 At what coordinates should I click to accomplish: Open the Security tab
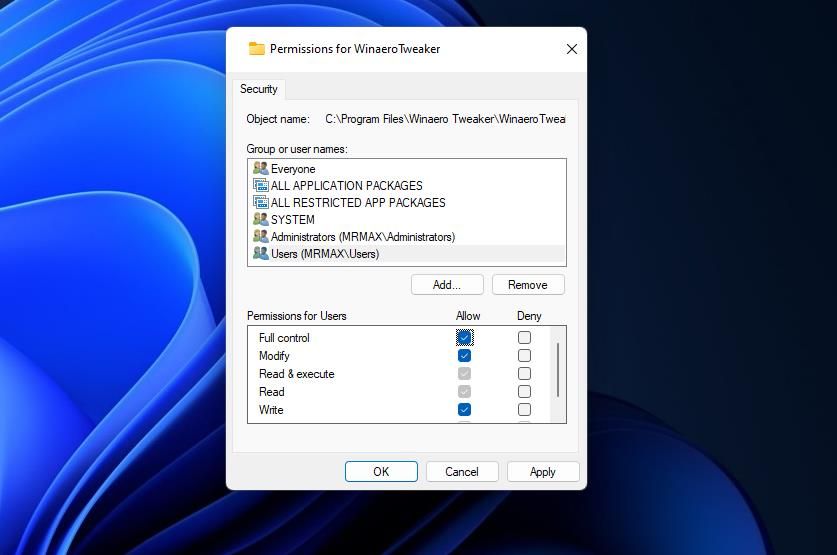[258, 89]
